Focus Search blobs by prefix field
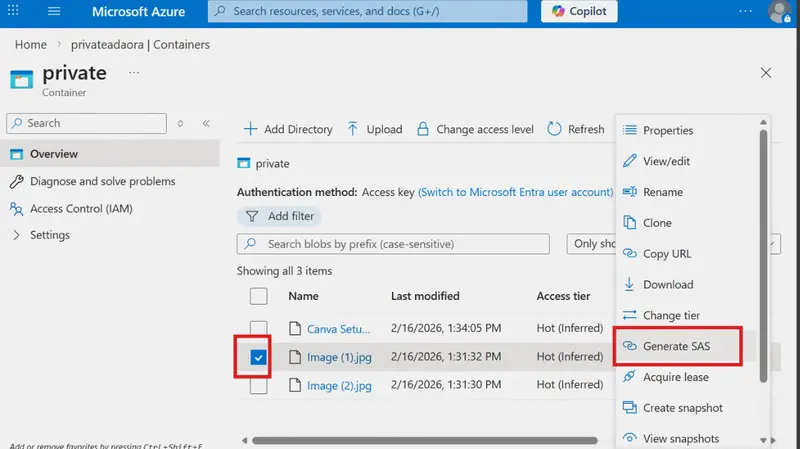The image size is (800, 449). 393,244
